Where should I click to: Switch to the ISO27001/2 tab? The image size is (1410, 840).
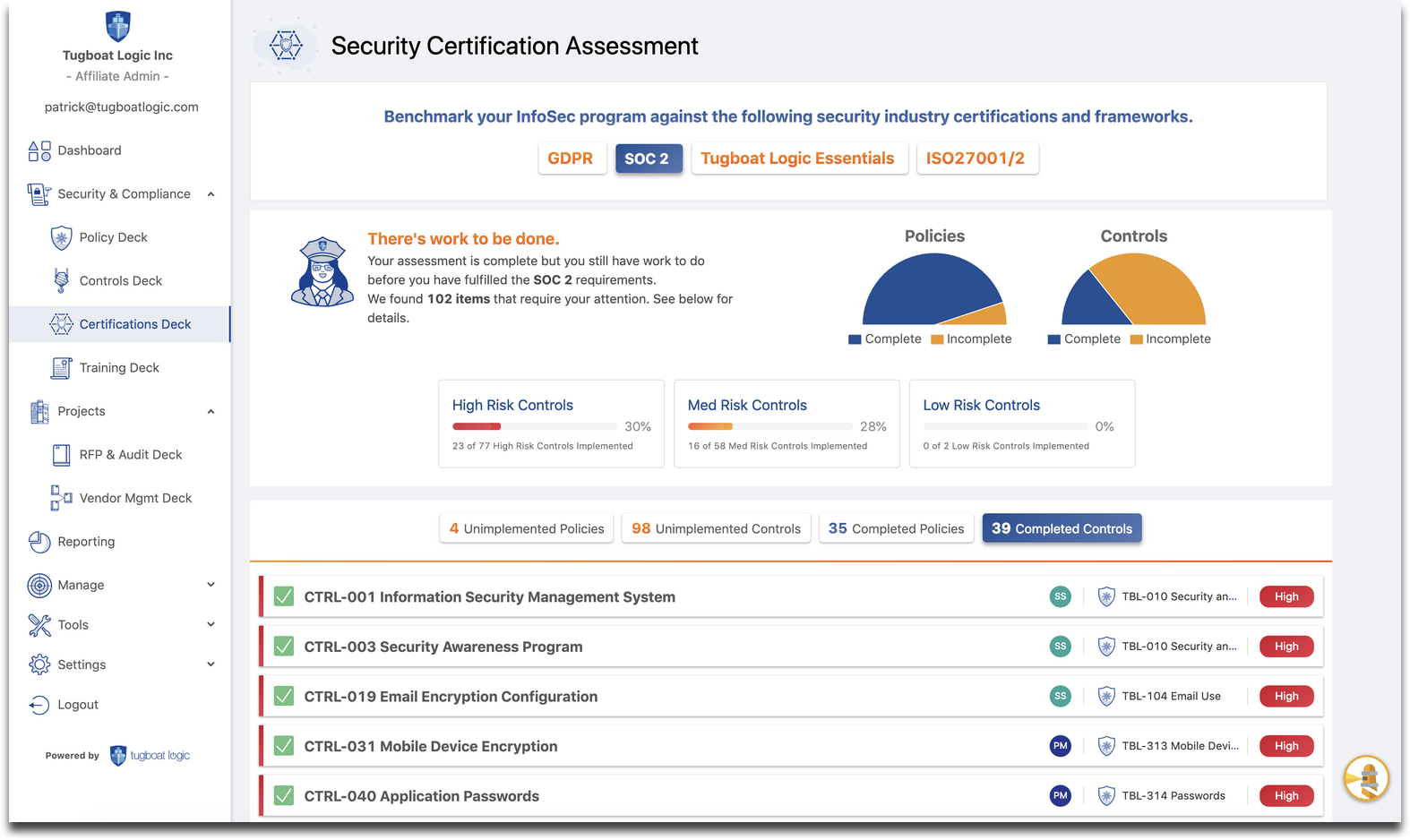pyautogui.click(x=976, y=159)
